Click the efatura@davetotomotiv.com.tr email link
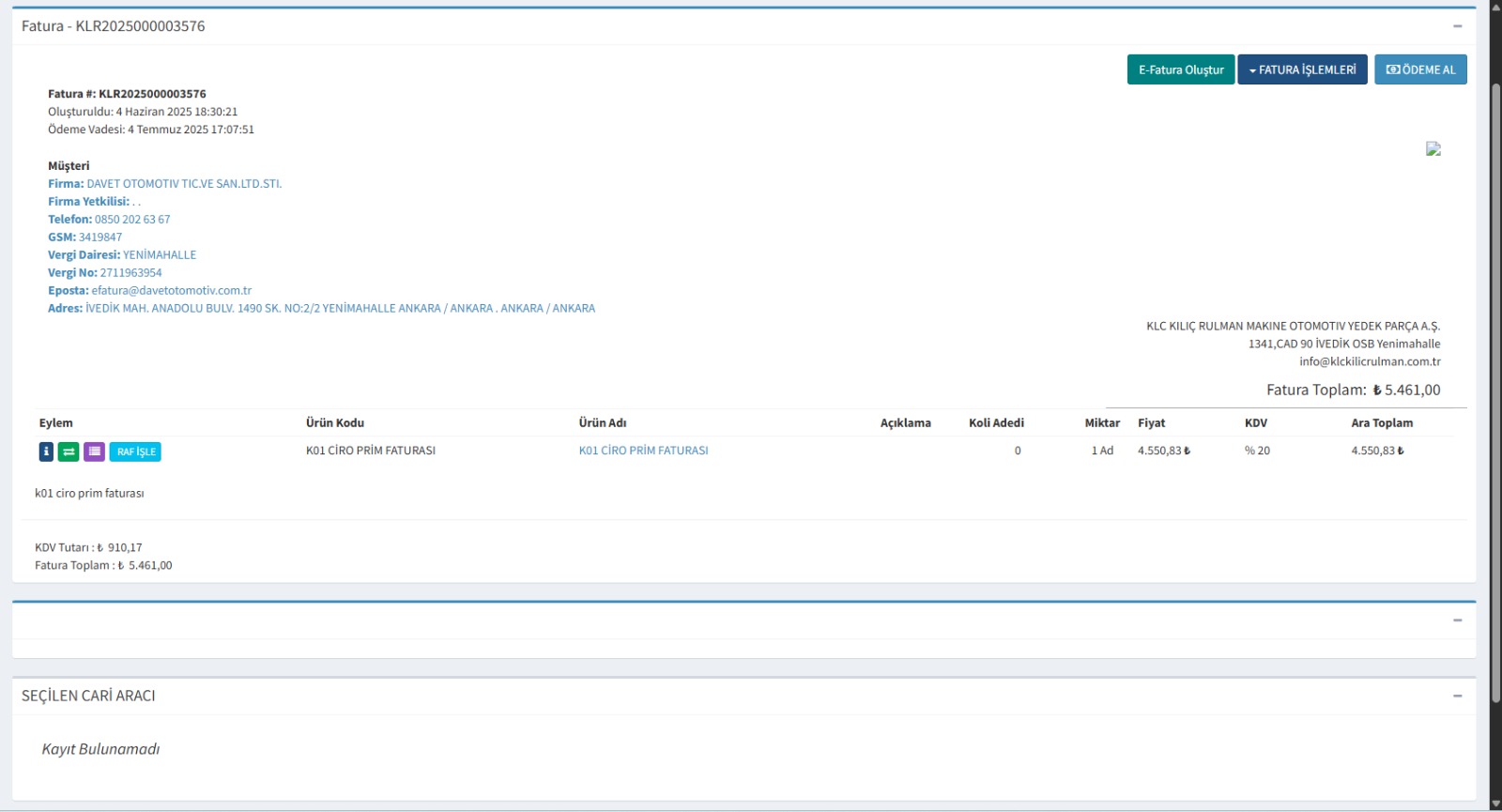Viewport: 1502px width, 812px height. point(172,291)
